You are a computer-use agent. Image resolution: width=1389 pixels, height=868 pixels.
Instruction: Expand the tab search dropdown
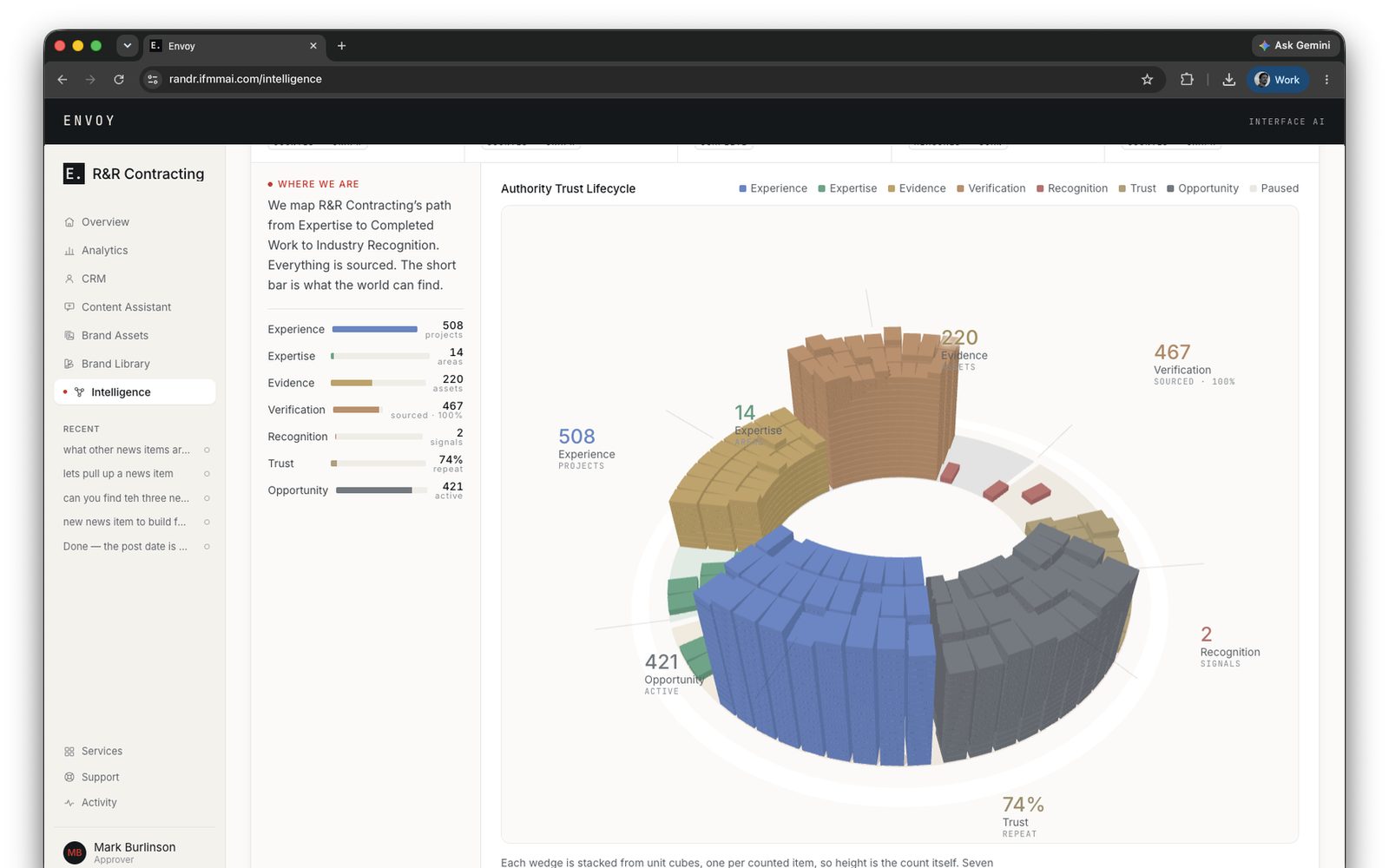127,46
